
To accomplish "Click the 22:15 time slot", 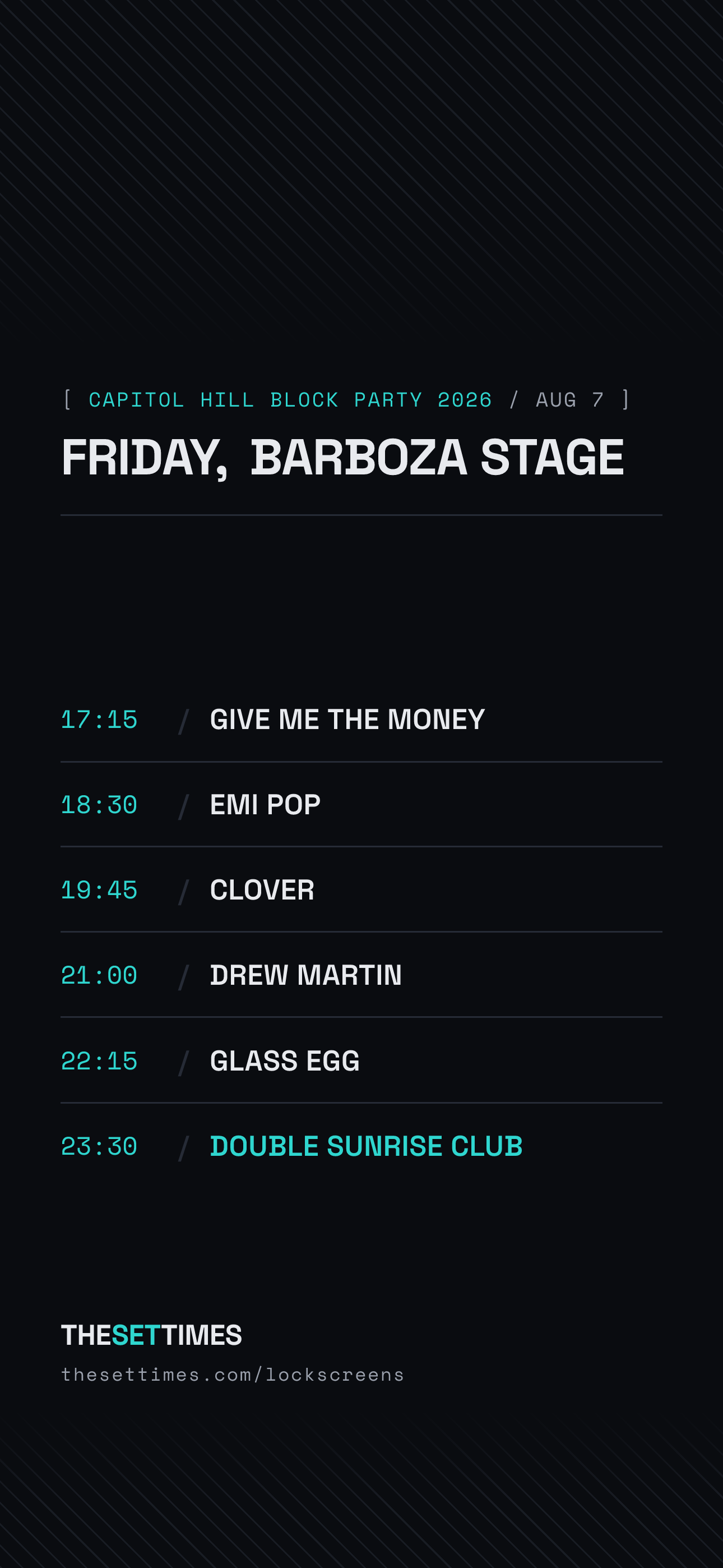I will [99, 1062].
